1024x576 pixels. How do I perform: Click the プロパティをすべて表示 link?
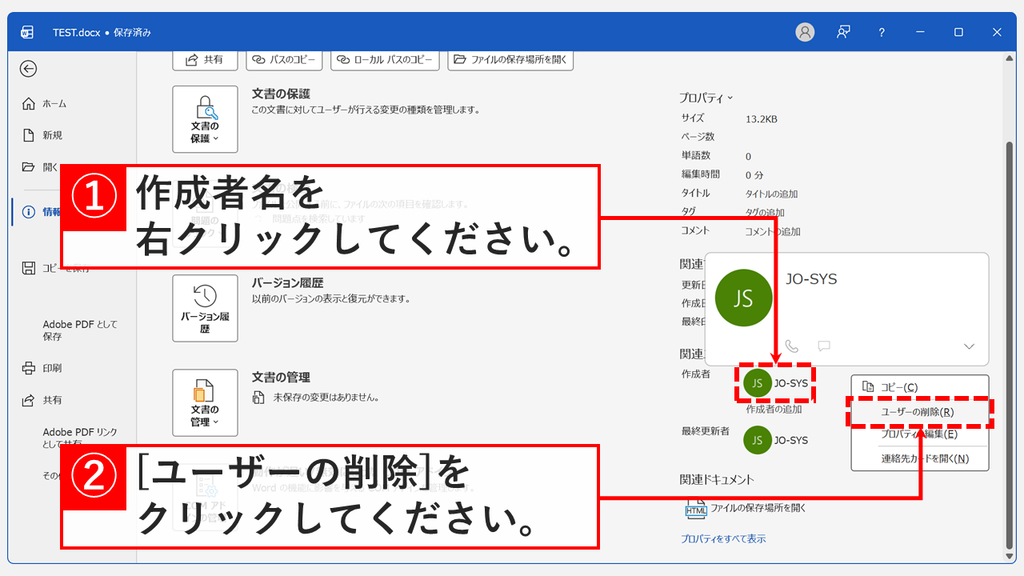(x=723, y=539)
